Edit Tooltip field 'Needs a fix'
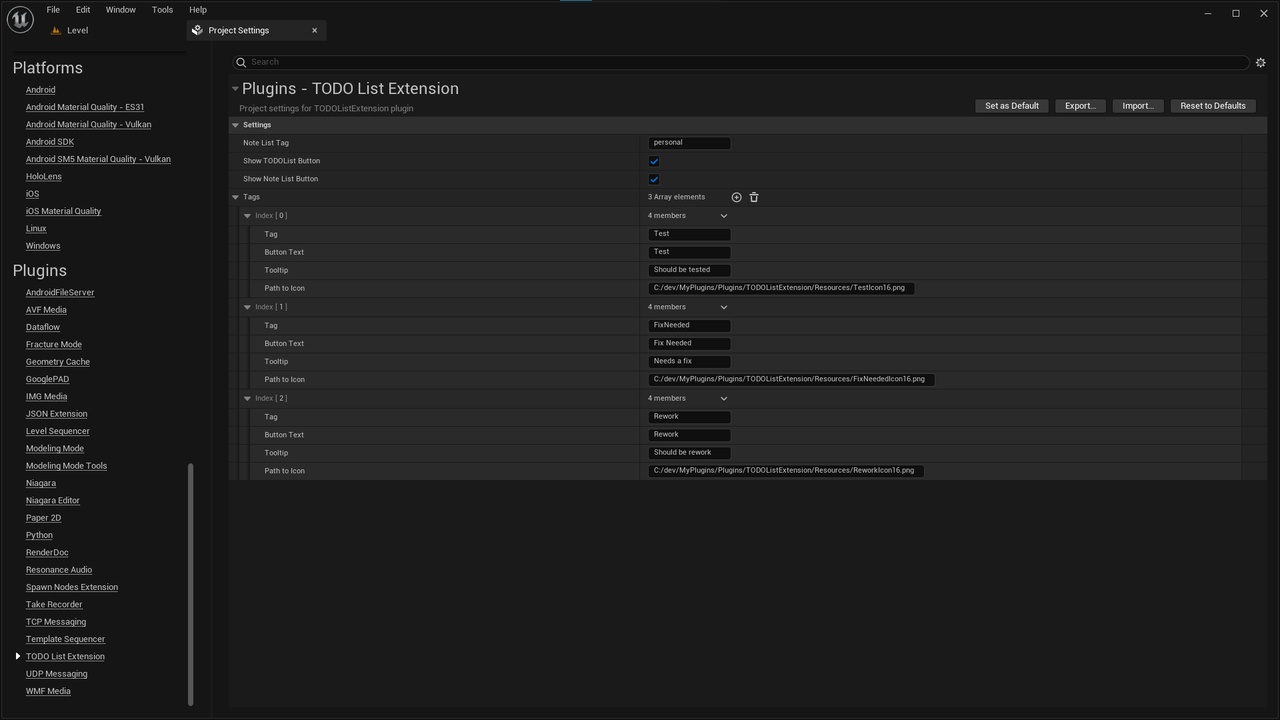This screenshot has width=1280, height=720. point(689,361)
